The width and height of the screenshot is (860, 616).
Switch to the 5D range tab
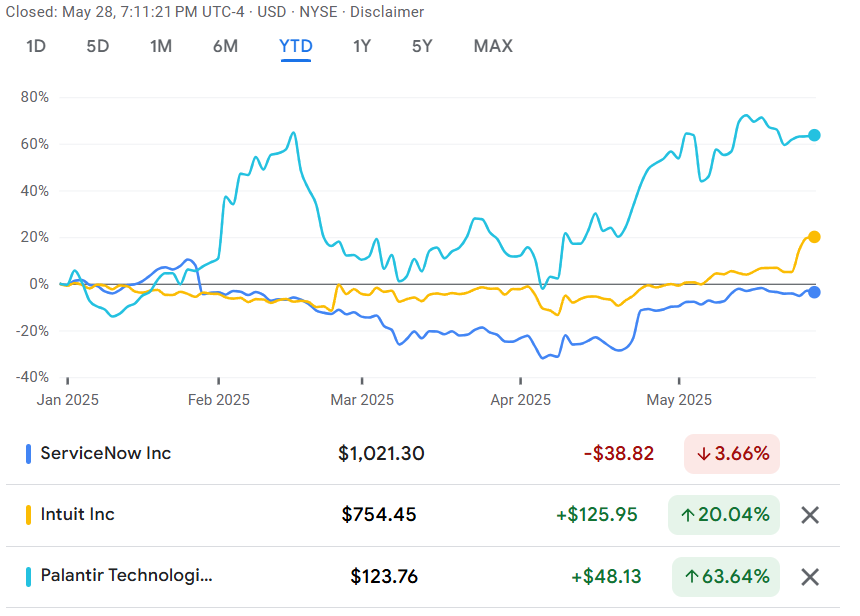(x=98, y=46)
